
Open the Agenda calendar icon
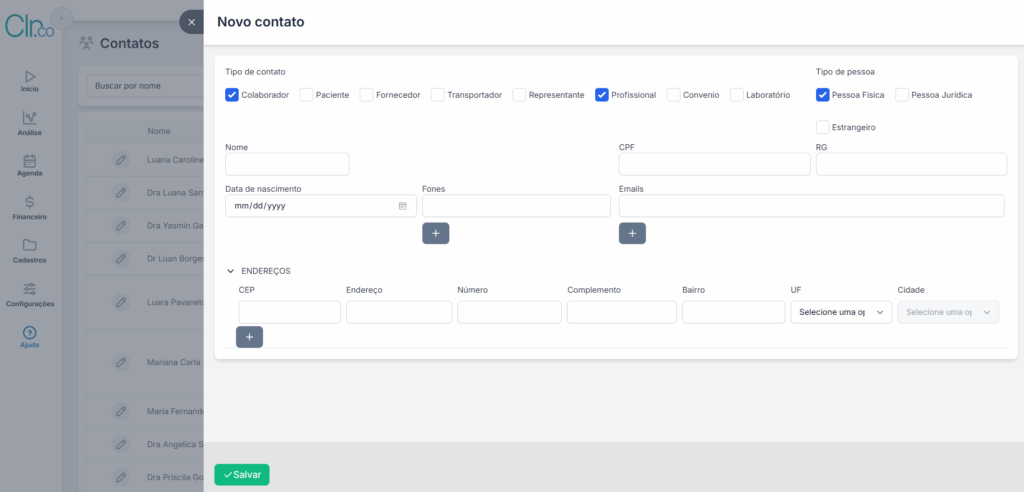pyautogui.click(x=29, y=160)
